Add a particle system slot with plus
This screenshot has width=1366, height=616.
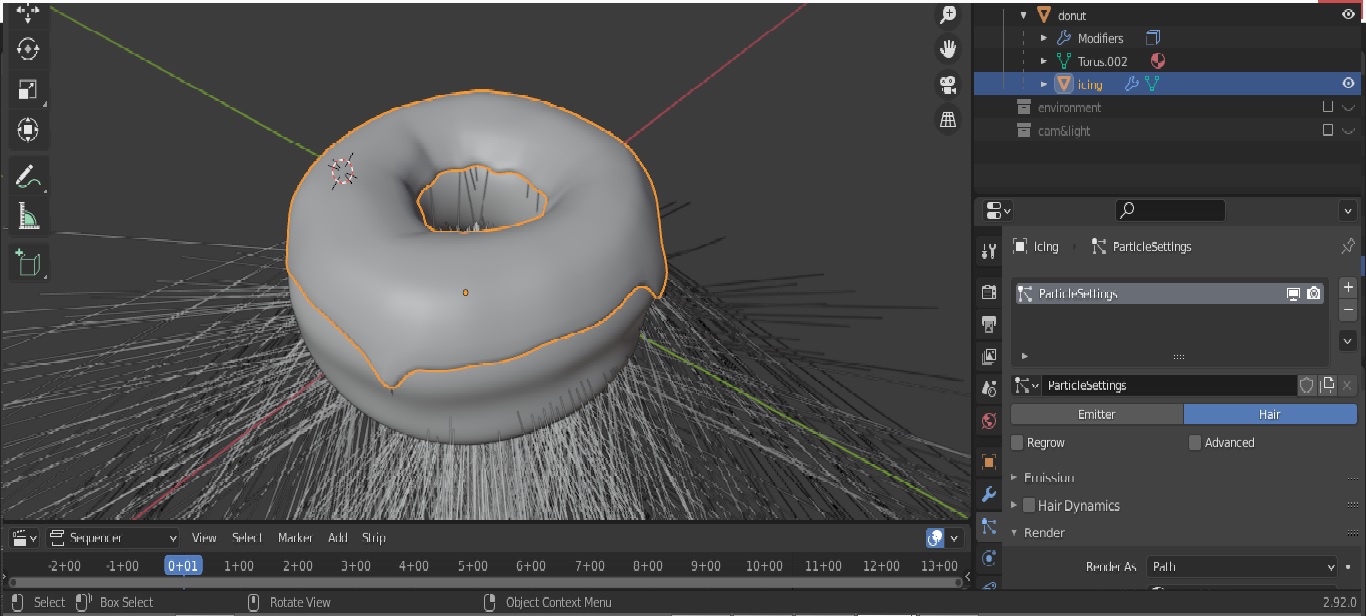pos(1347,287)
